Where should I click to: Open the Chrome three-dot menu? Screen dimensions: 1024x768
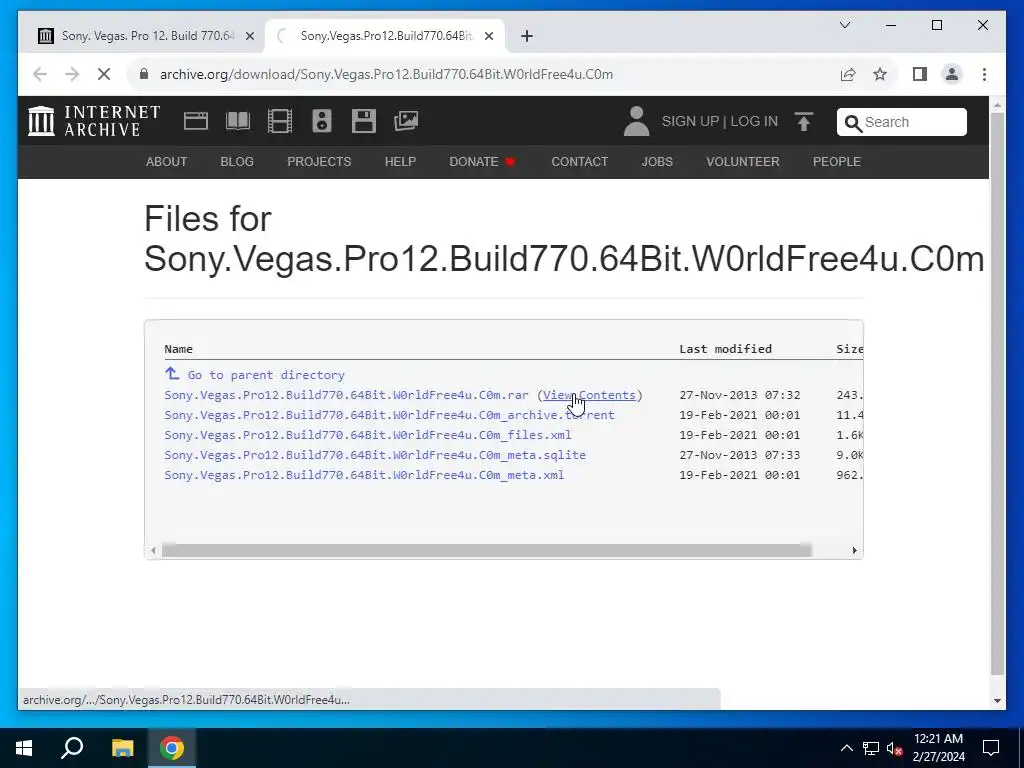pos(984,74)
